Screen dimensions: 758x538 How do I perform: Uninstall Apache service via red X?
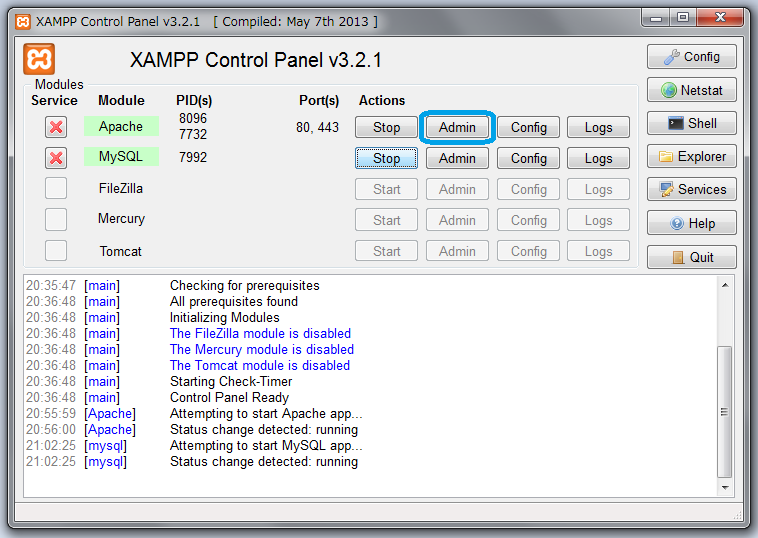56,127
